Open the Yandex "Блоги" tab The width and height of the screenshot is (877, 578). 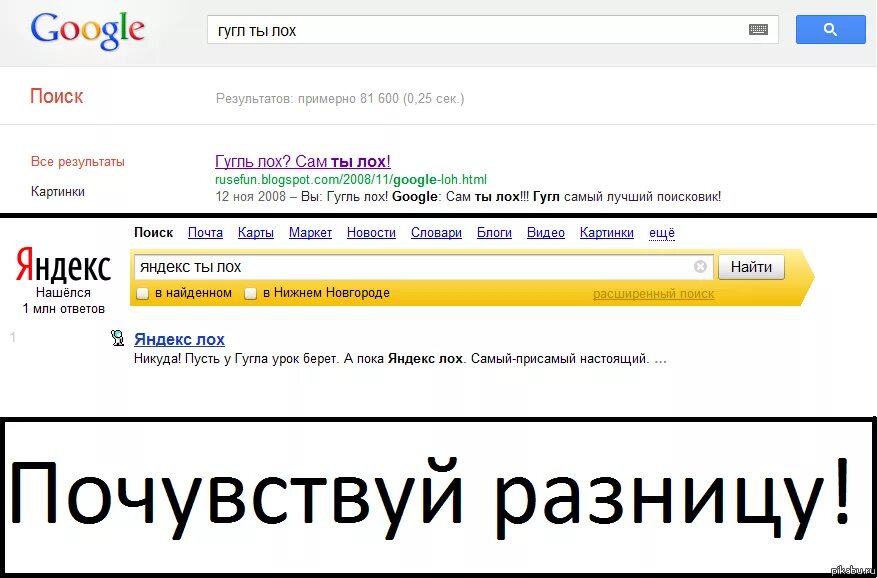pyautogui.click(x=494, y=233)
